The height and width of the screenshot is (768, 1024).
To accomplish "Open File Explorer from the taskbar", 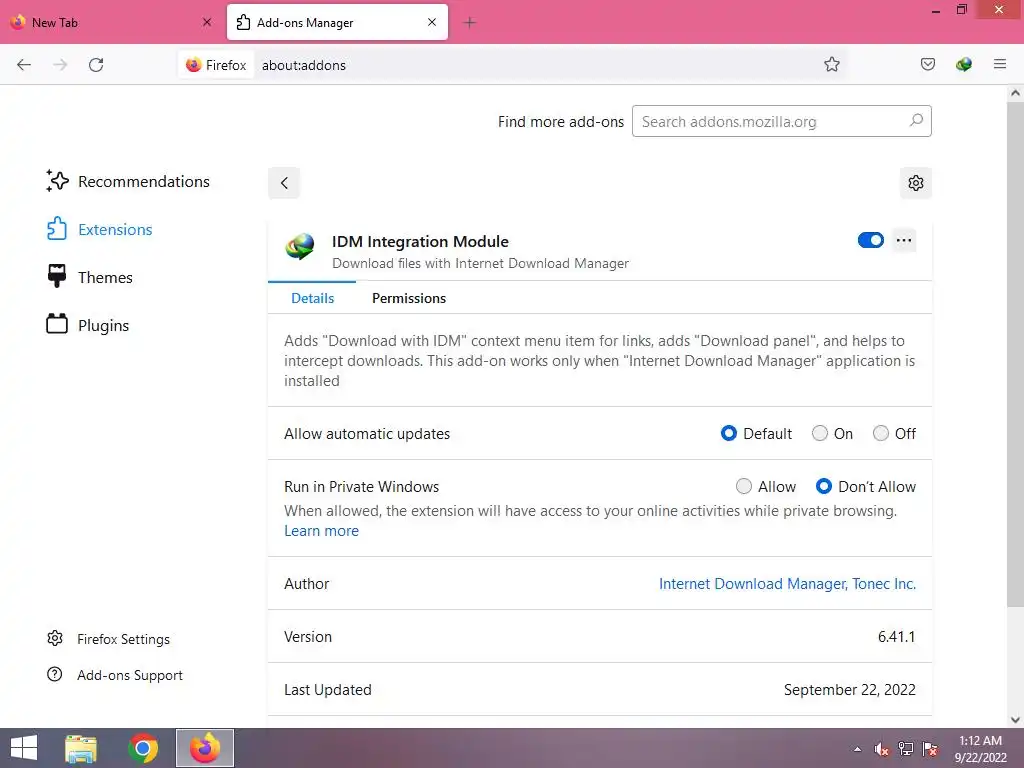I will 81,748.
